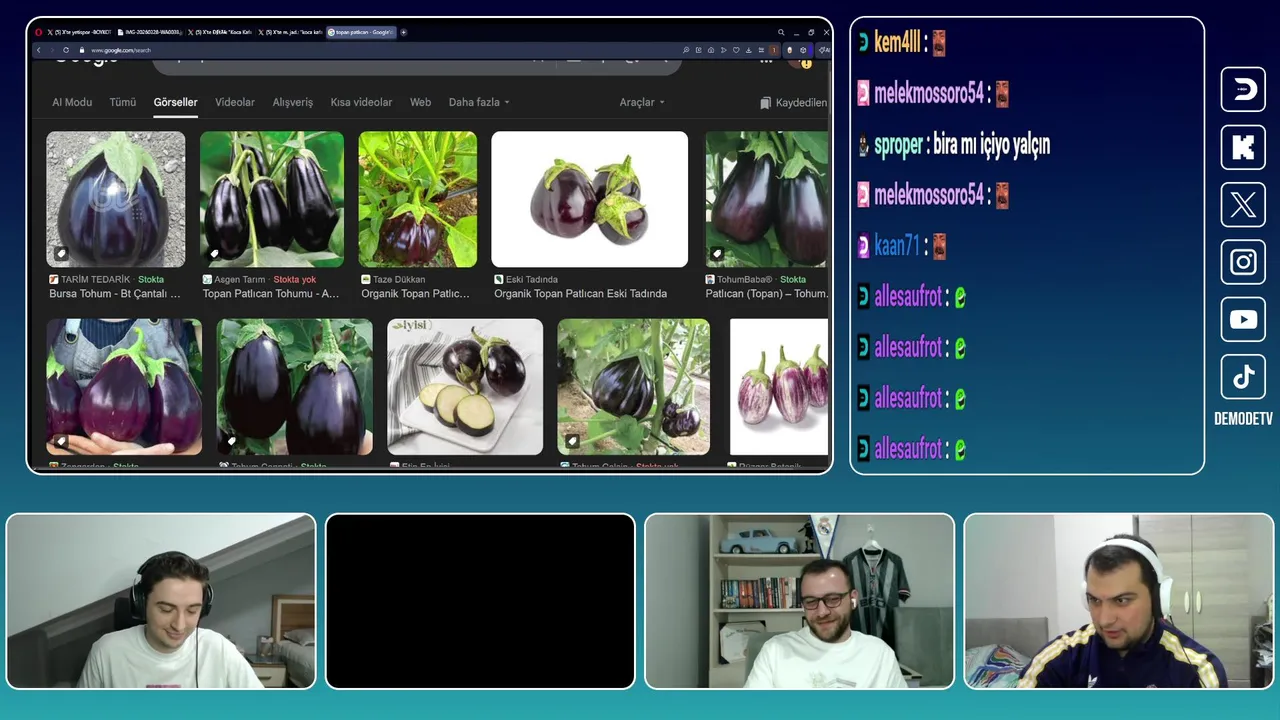
Task: Switch to the AI Modu tab
Action: (72, 102)
